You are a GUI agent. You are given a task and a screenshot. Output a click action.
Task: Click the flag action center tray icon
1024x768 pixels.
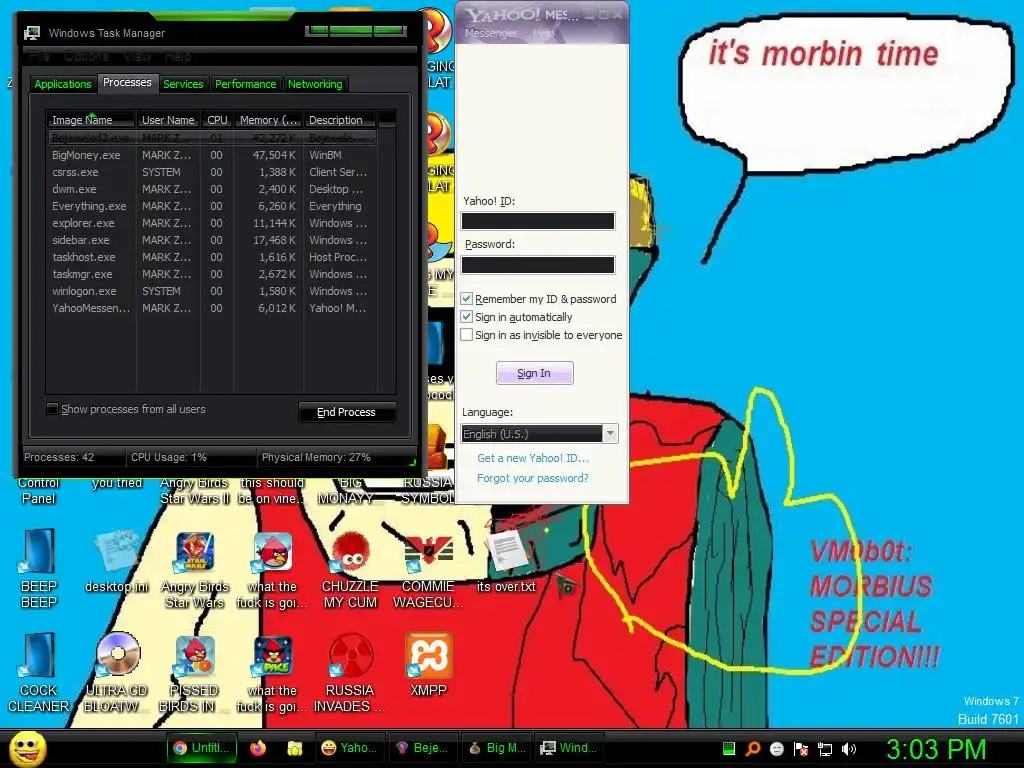tap(801, 748)
